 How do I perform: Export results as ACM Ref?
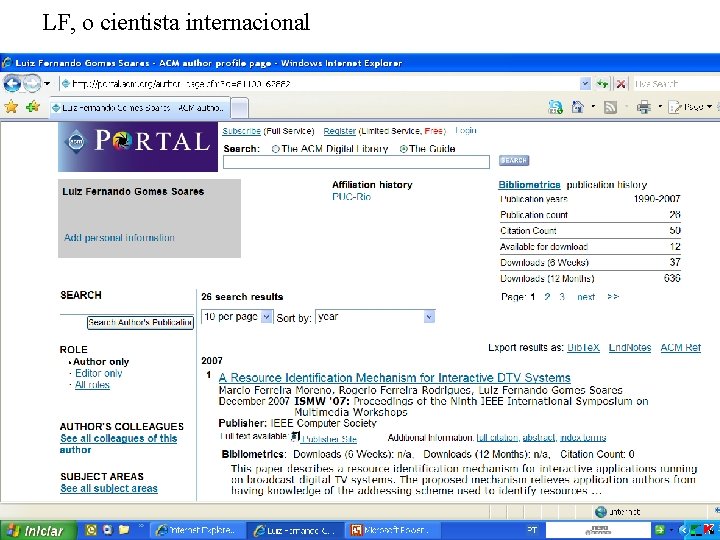[681, 348]
